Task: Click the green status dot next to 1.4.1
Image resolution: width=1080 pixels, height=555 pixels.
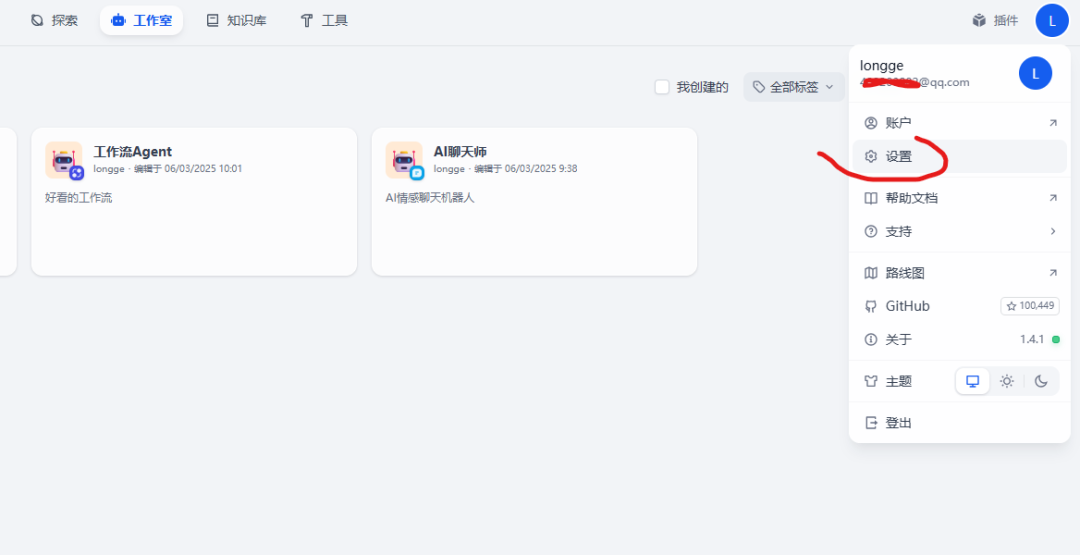Action: coord(1055,339)
